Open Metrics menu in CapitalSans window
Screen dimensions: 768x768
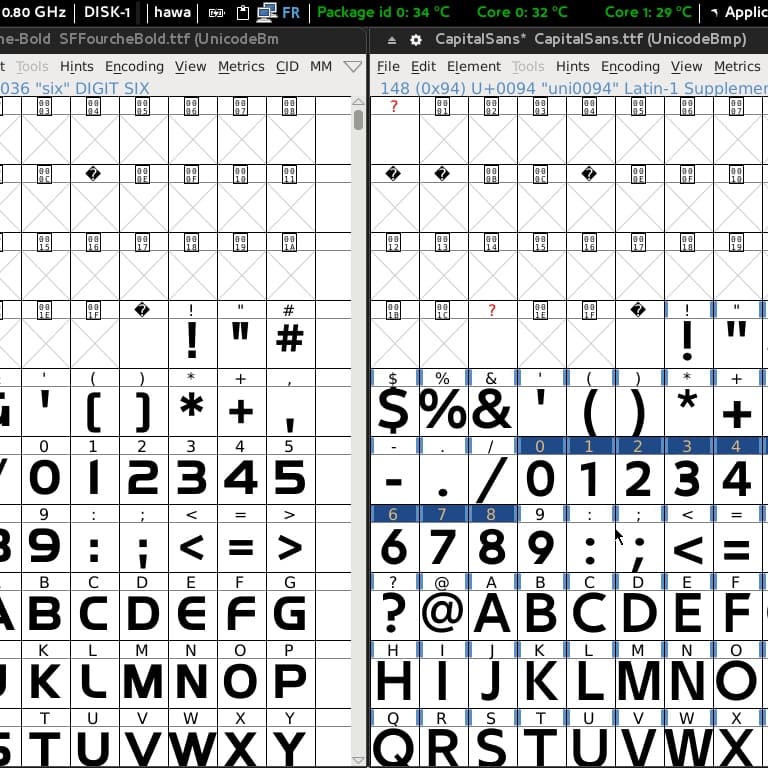click(x=737, y=66)
